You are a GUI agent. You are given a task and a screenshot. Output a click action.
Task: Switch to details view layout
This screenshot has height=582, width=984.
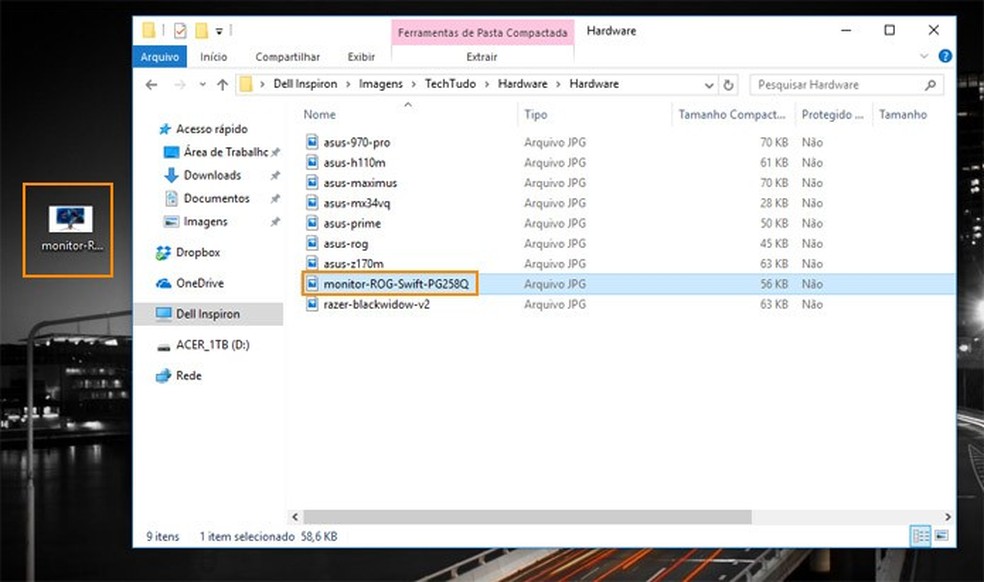[921, 536]
